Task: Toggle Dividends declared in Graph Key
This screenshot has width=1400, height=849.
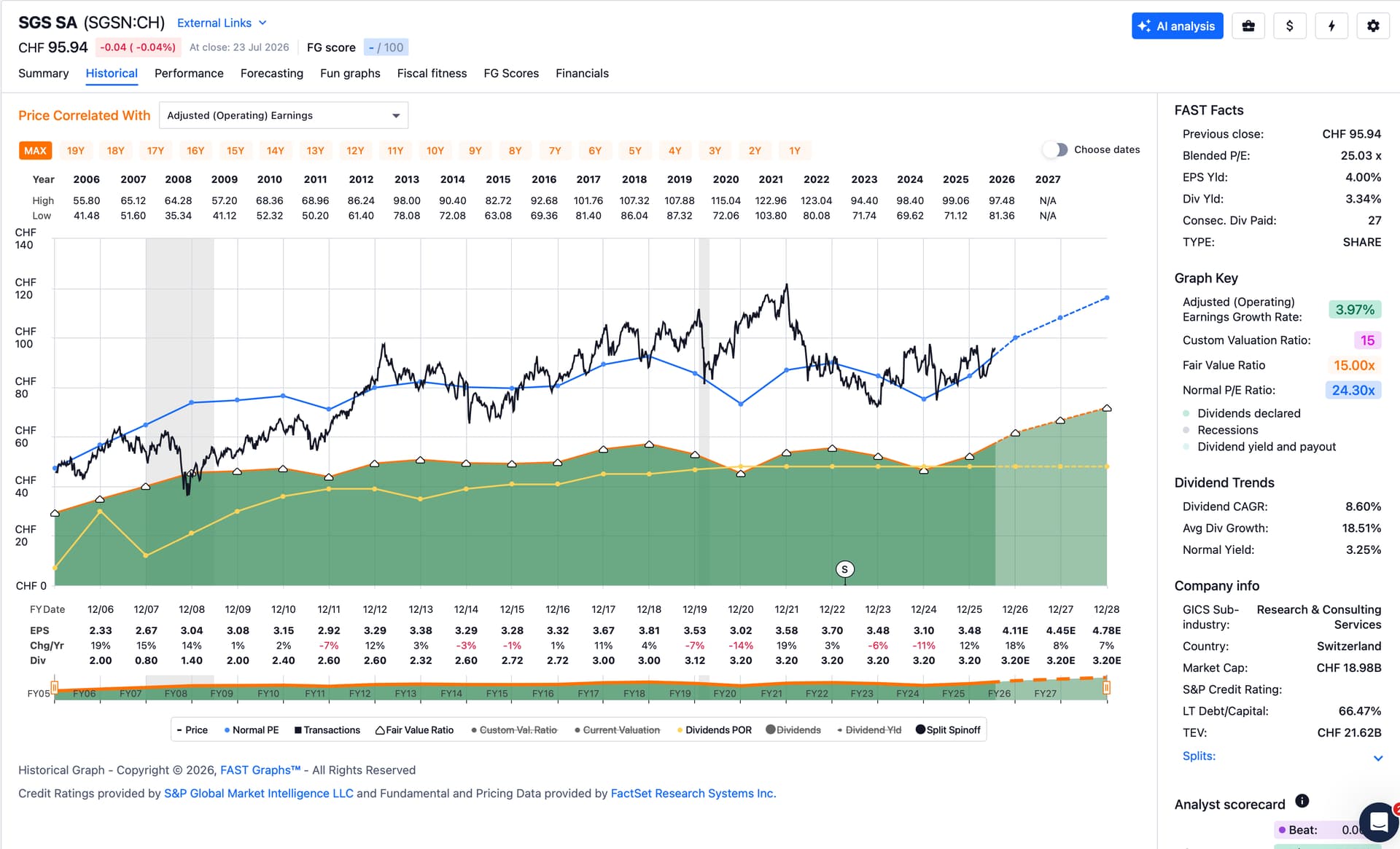Action: (1242, 413)
